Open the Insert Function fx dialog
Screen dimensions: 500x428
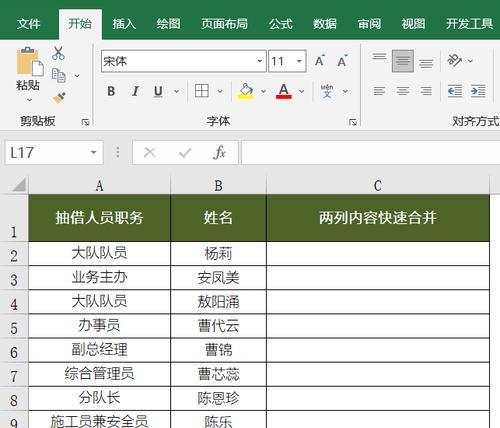coord(220,153)
